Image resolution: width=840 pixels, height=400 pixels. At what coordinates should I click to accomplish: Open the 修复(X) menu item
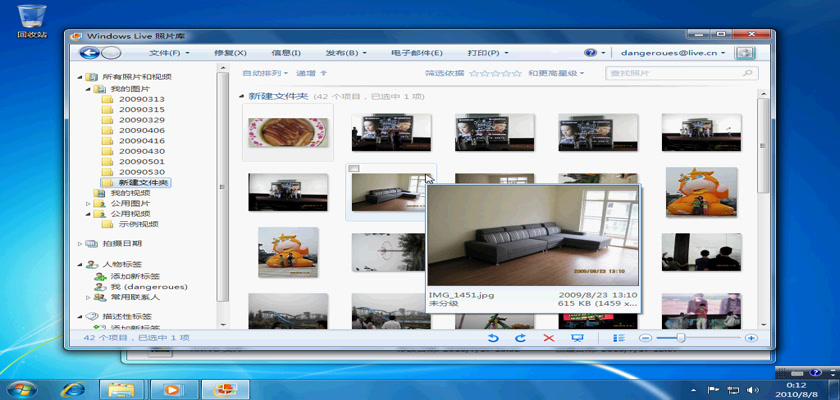coord(230,52)
